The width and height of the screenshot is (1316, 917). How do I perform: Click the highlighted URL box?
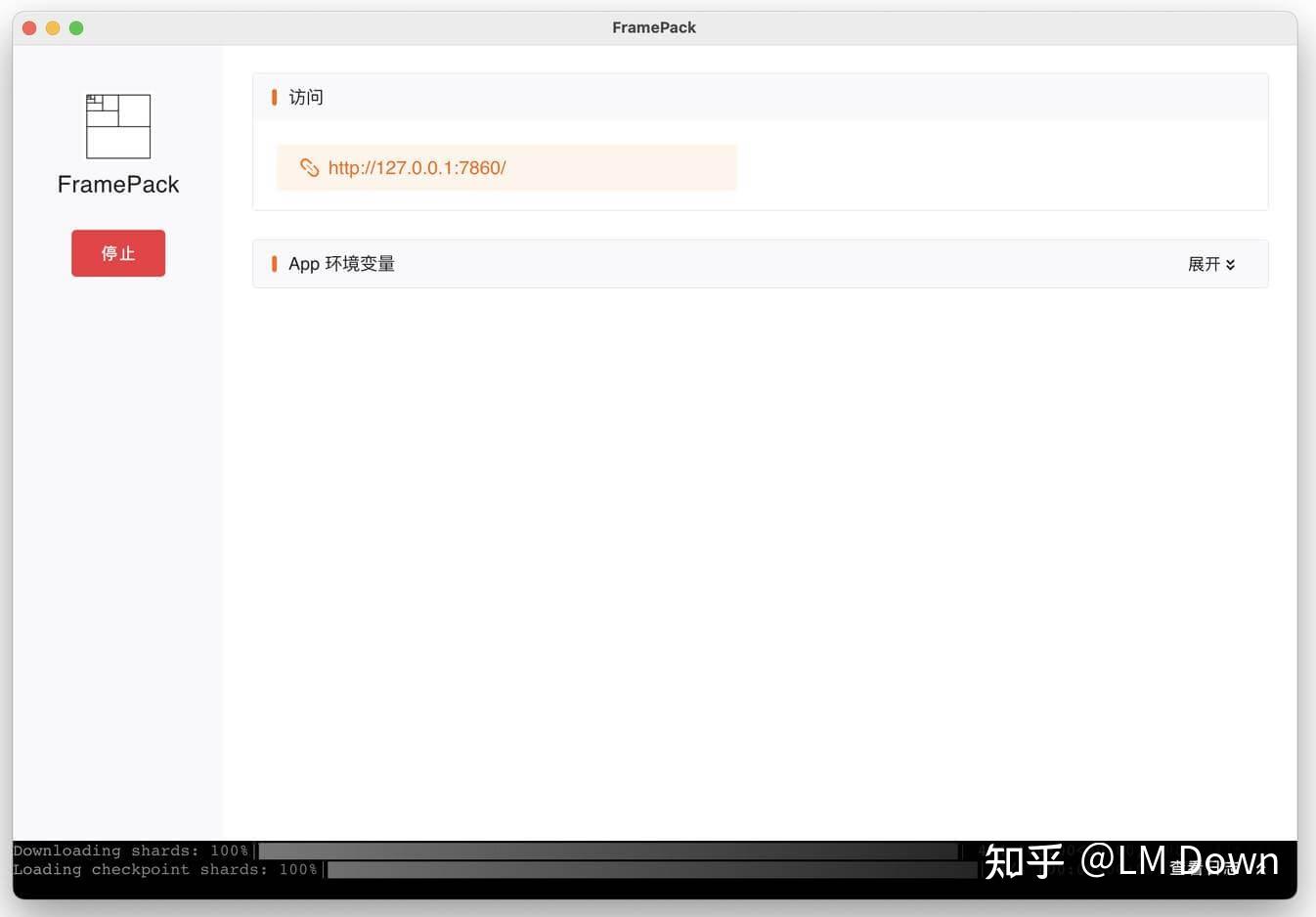[x=506, y=167]
